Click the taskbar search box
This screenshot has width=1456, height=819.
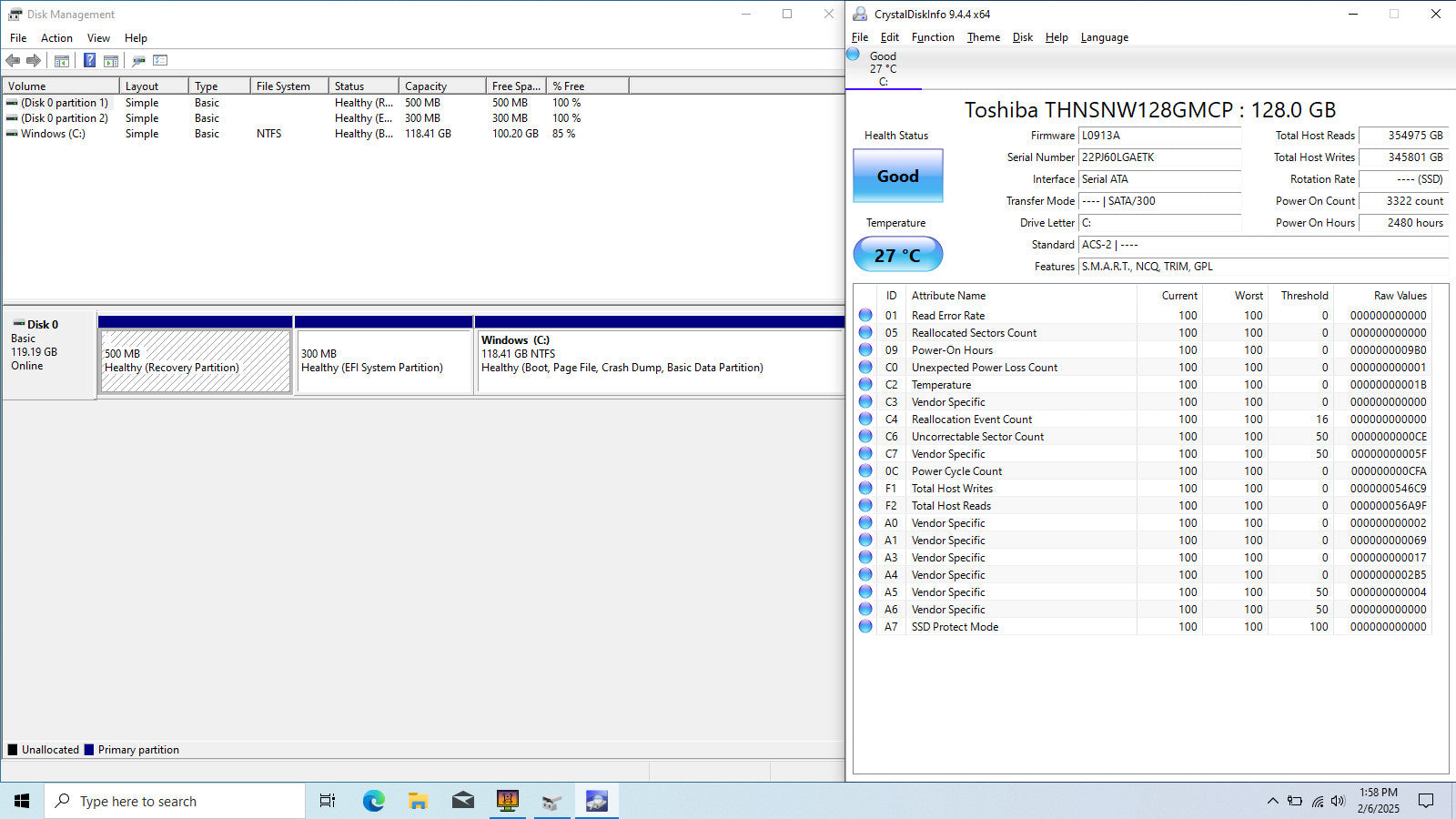tap(175, 801)
